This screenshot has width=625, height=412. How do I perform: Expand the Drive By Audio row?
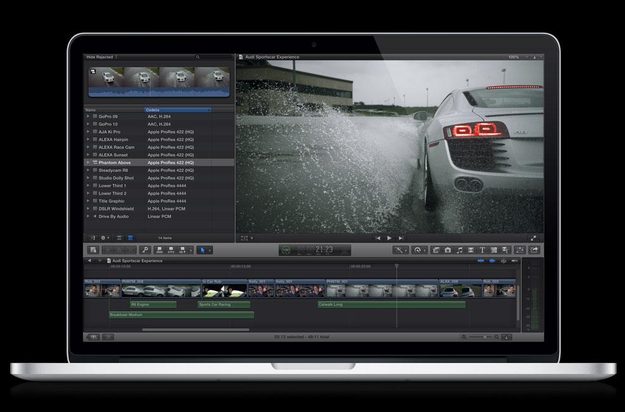click(88, 216)
